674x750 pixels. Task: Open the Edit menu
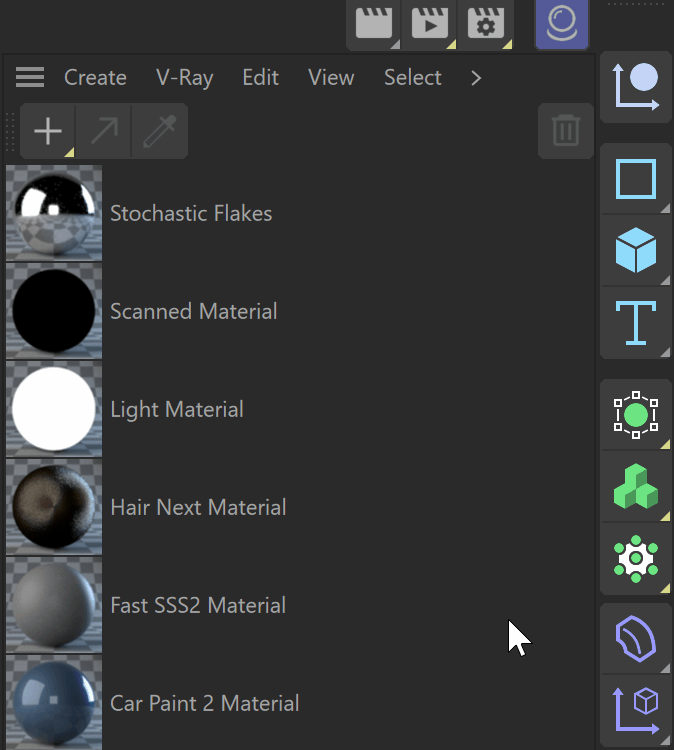[260, 77]
